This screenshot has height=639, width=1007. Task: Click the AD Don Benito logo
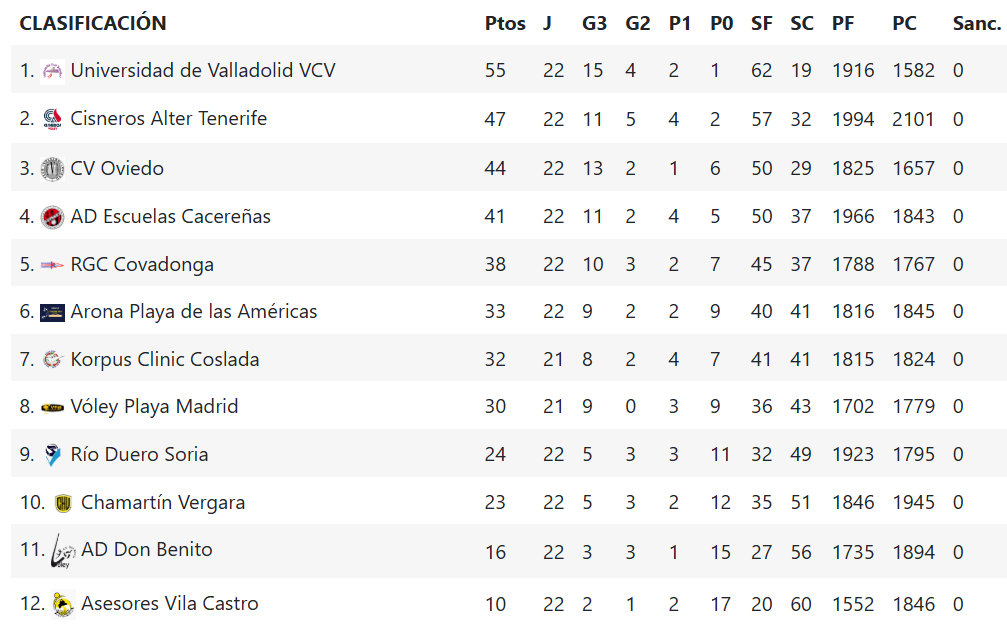63,551
